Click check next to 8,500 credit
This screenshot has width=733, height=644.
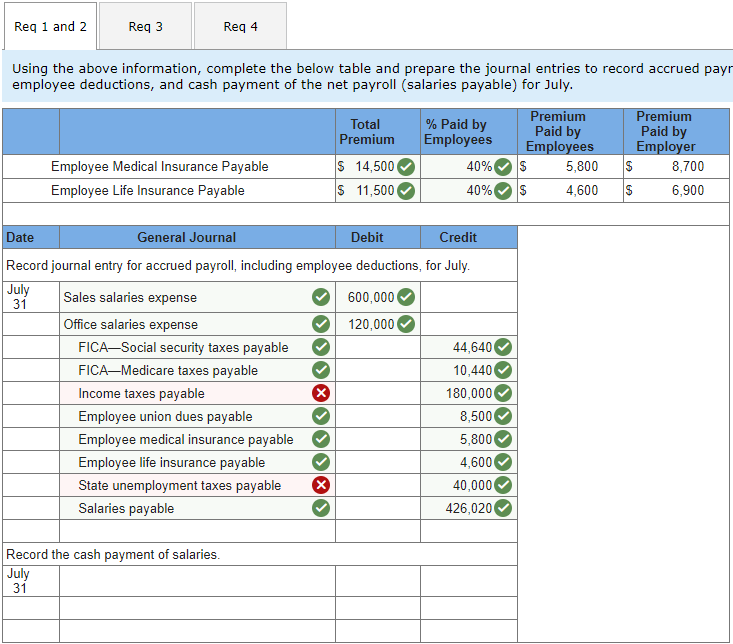(503, 416)
